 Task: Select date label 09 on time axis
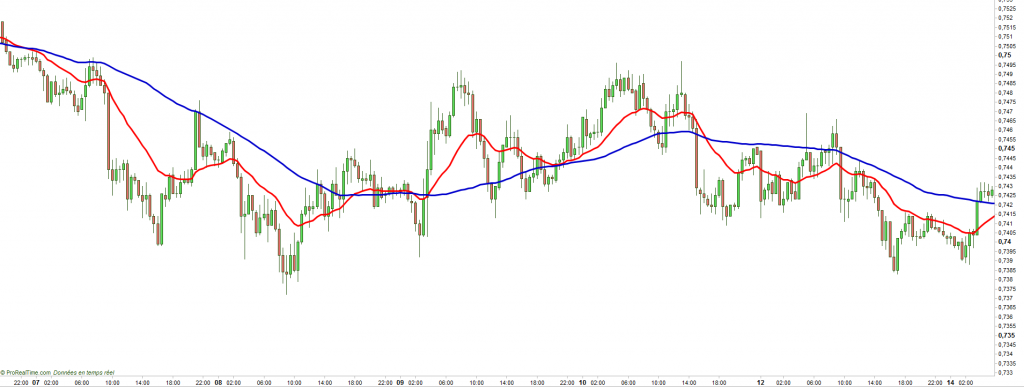(x=400, y=382)
